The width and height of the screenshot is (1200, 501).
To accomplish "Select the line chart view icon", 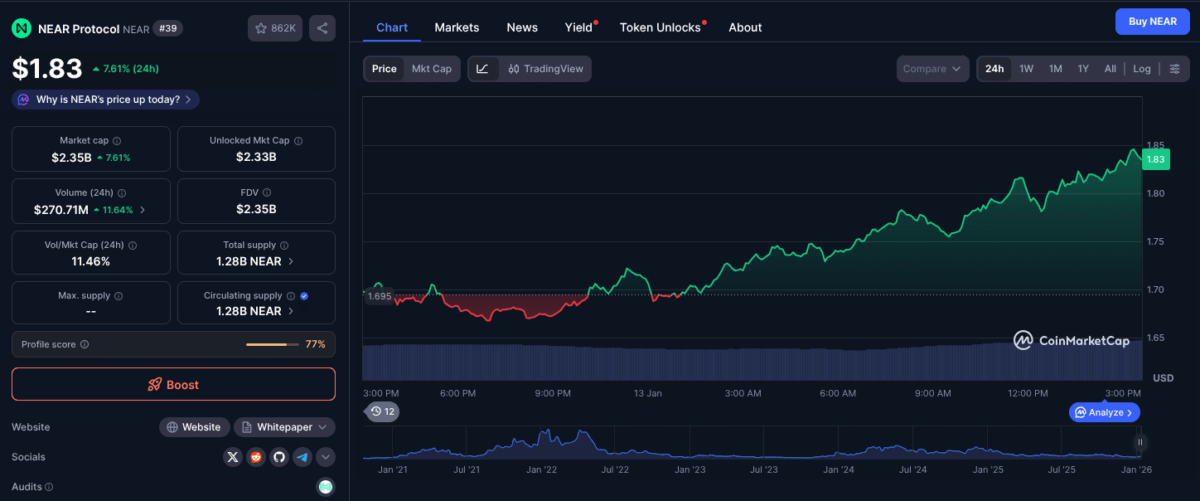I will click(x=483, y=69).
